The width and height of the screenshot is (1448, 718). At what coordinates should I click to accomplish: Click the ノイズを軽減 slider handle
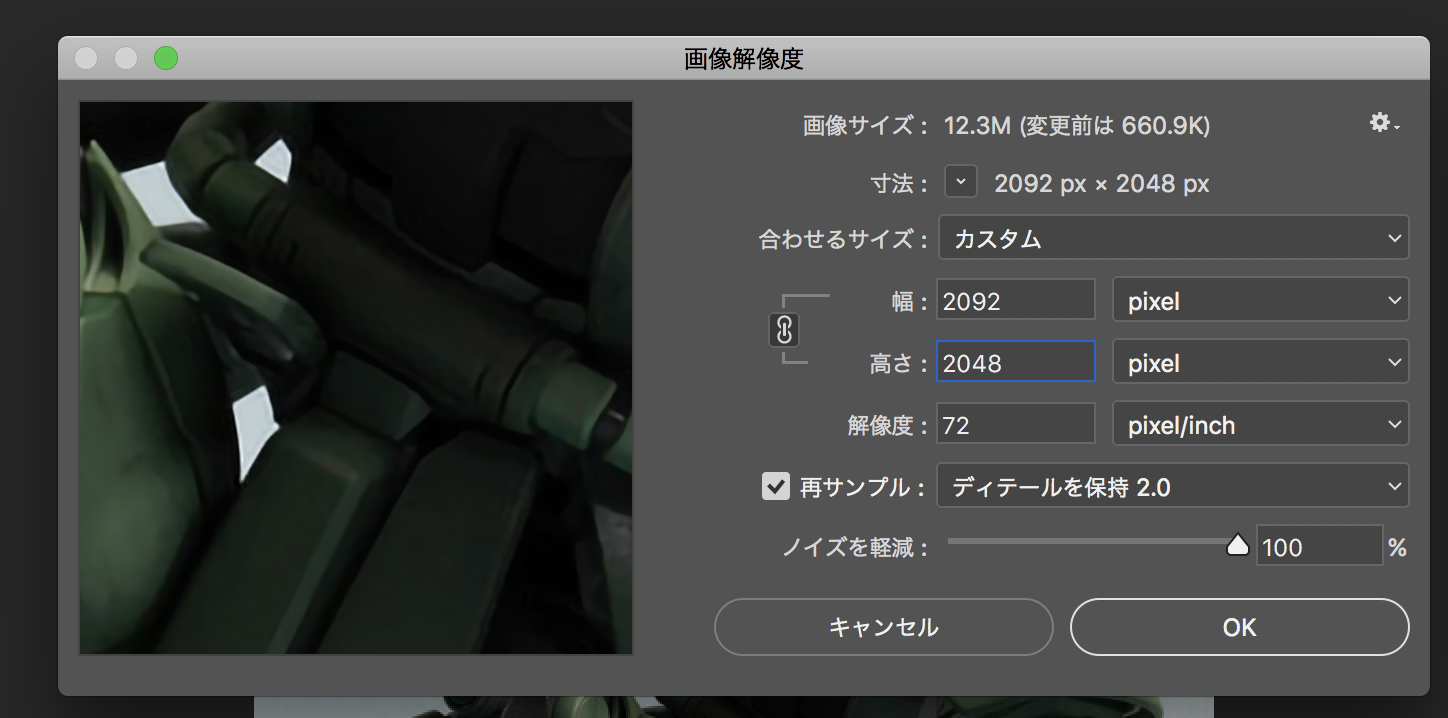pyautogui.click(x=1238, y=545)
